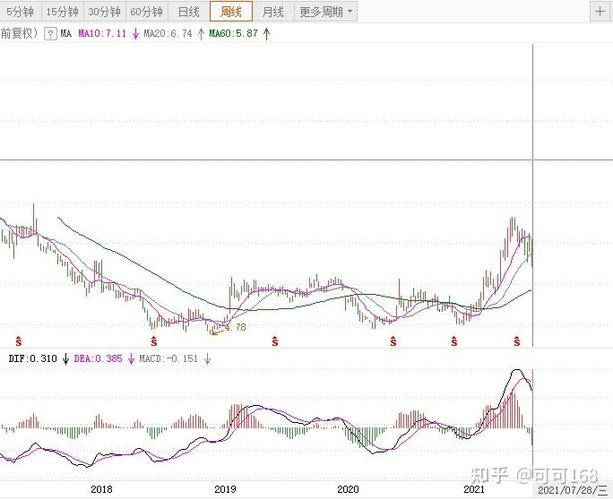This screenshot has width=613, height=500.
Task: Open the 周线 weekly chart tab
Action: (231, 11)
